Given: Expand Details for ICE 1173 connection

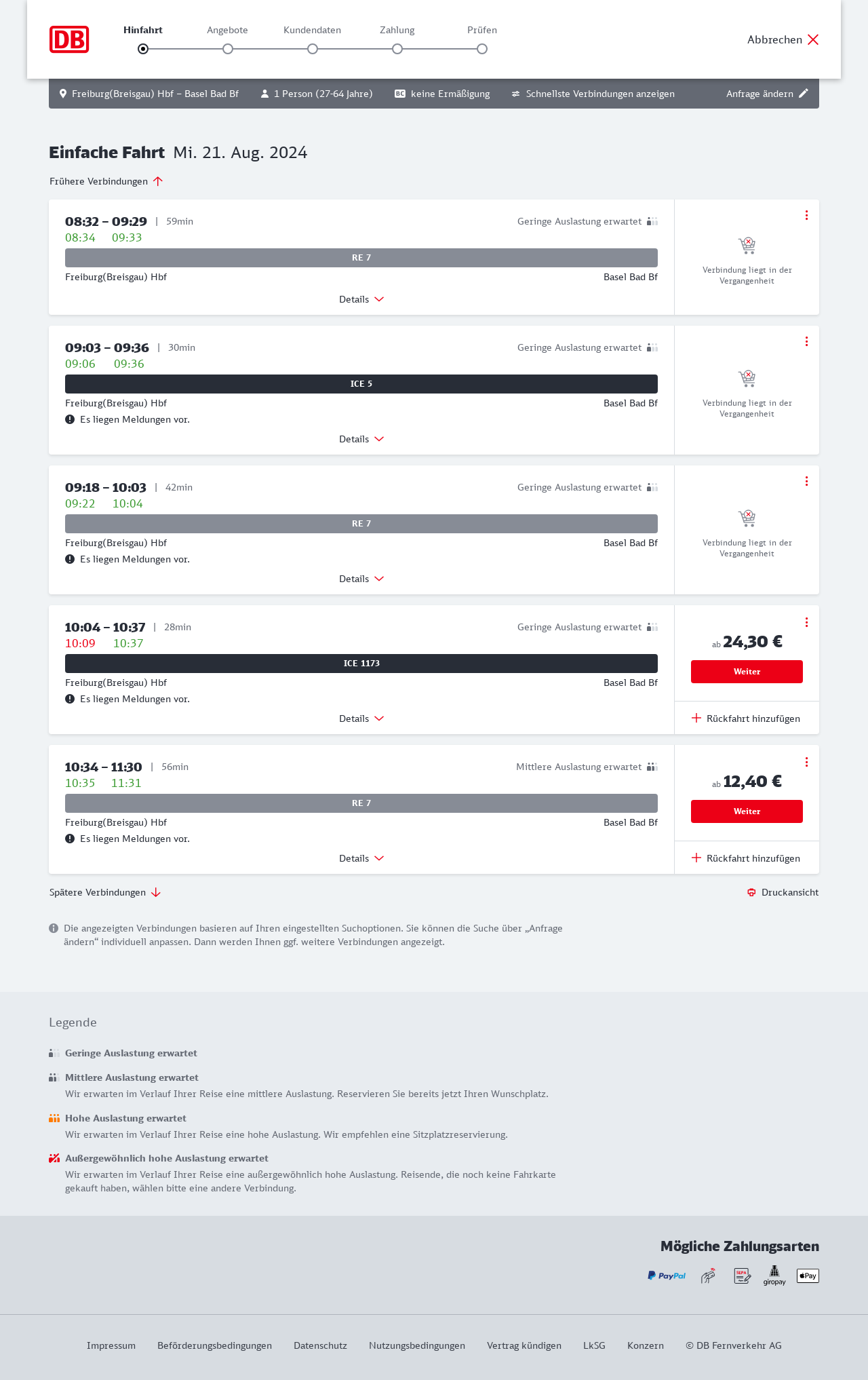Looking at the screenshot, I should [361, 718].
